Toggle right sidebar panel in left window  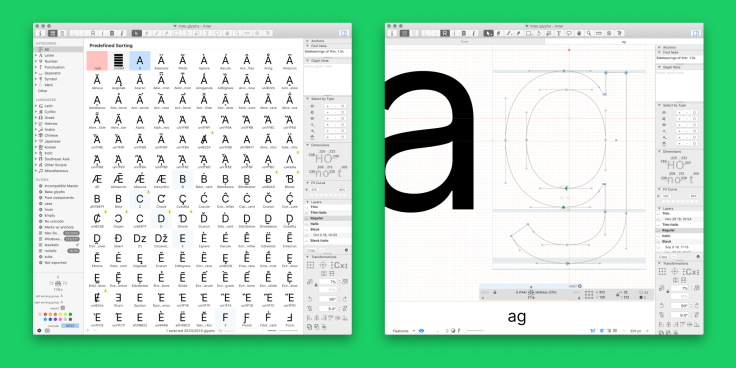(x=344, y=33)
